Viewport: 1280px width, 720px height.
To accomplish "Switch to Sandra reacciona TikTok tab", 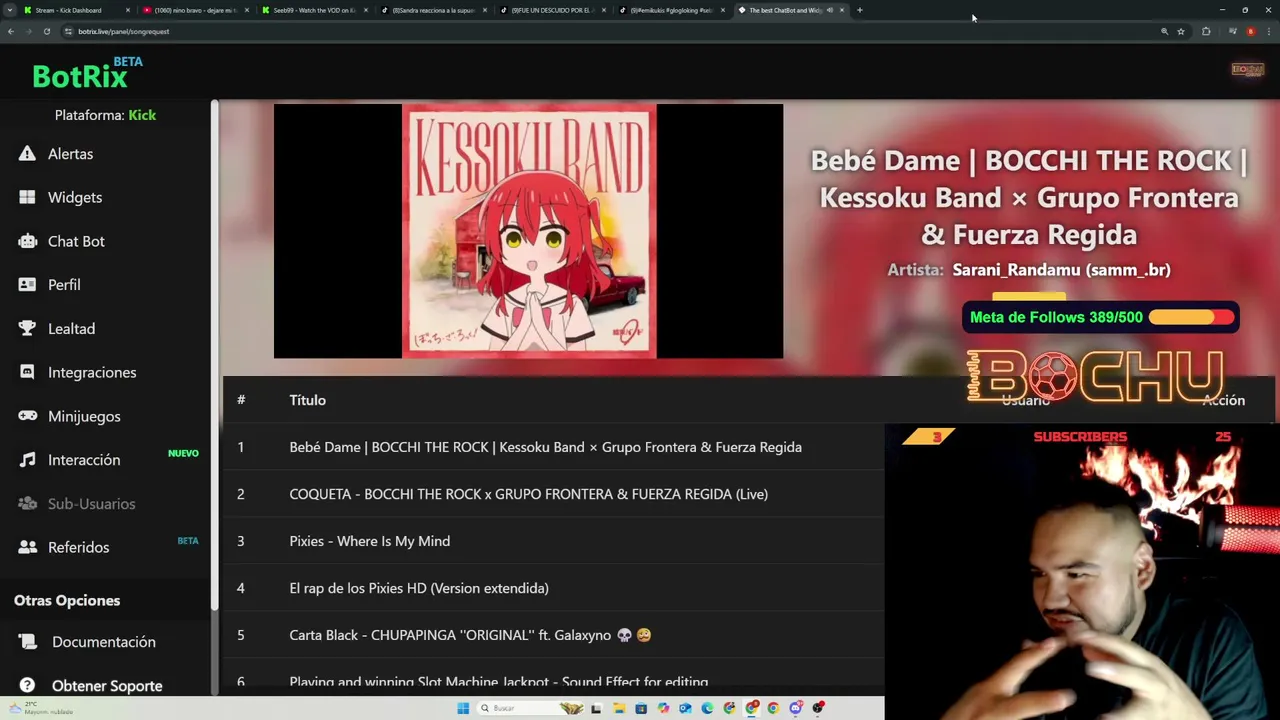I will (433, 10).
